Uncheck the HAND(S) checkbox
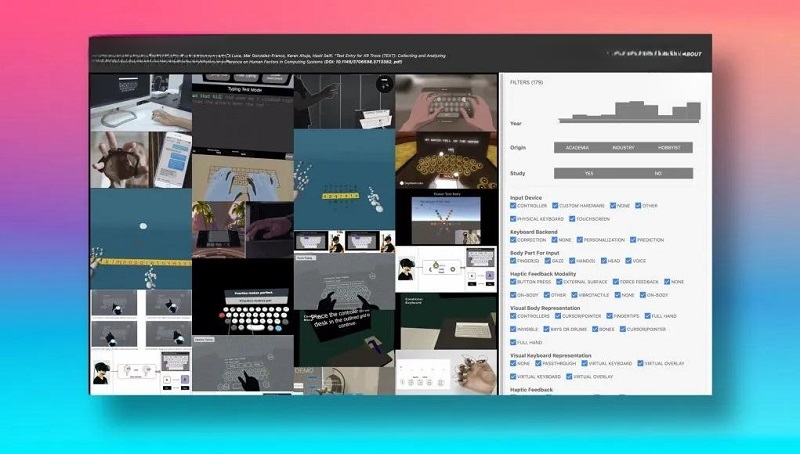The width and height of the screenshot is (800, 454). (572, 261)
